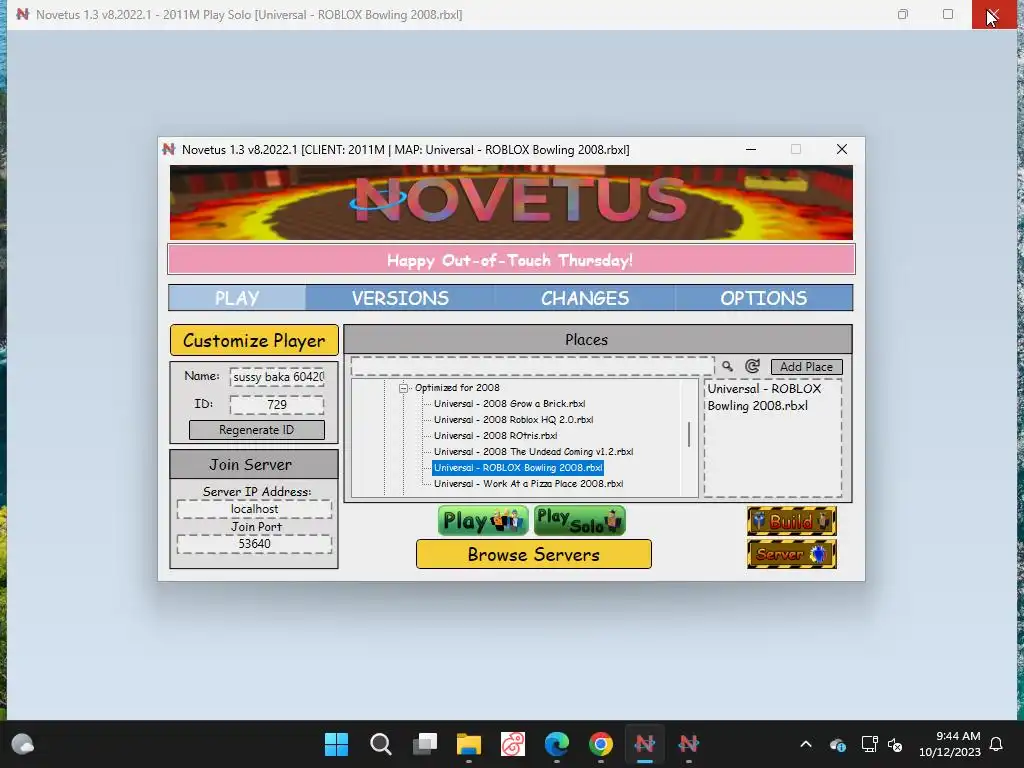Image resolution: width=1024 pixels, height=768 pixels.
Task: Select Universal - 2008 ROtris.rbxl
Action: coord(495,436)
